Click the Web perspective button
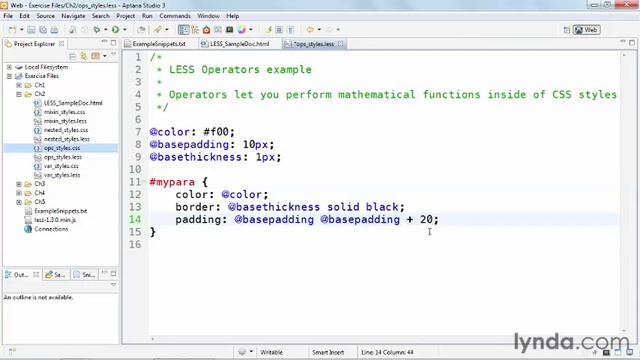 click(x=587, y=30)
